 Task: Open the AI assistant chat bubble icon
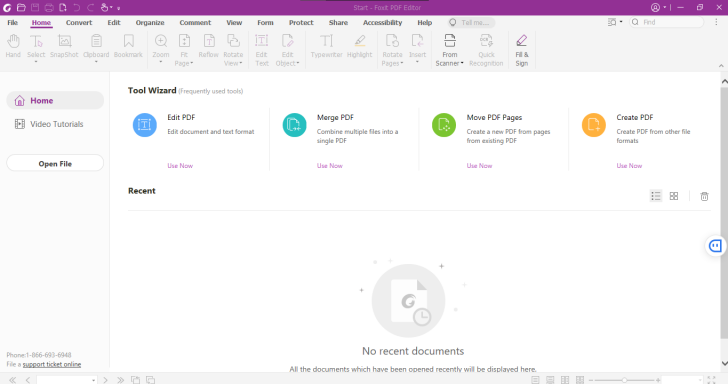(715, 246)
